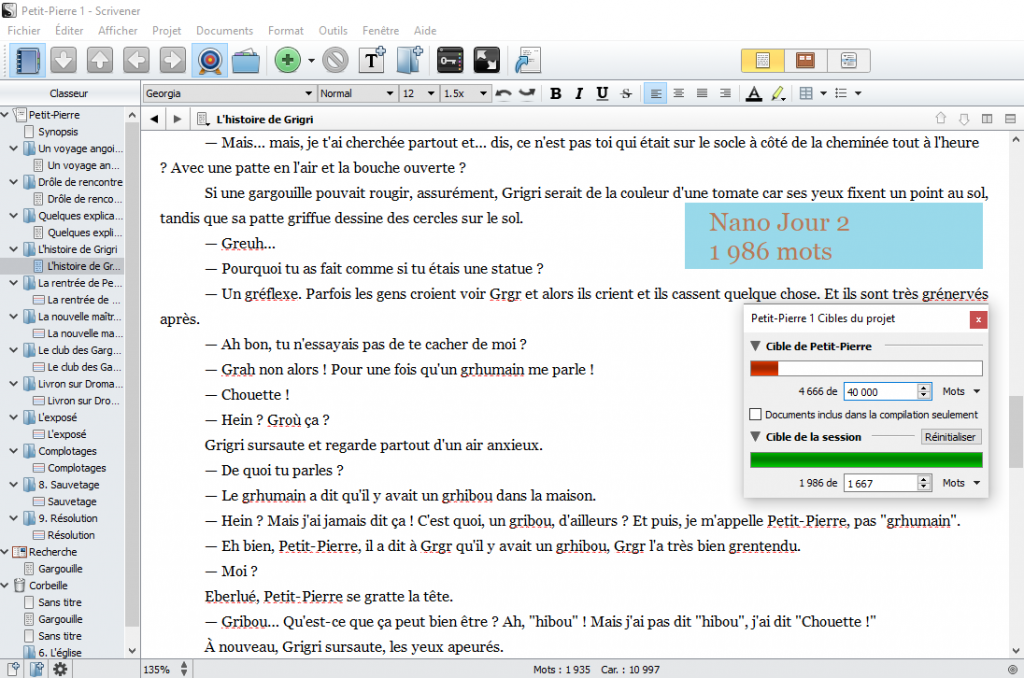1024x678 pixels.
Task: Open the Afficher menu
Action: point(118,31)
